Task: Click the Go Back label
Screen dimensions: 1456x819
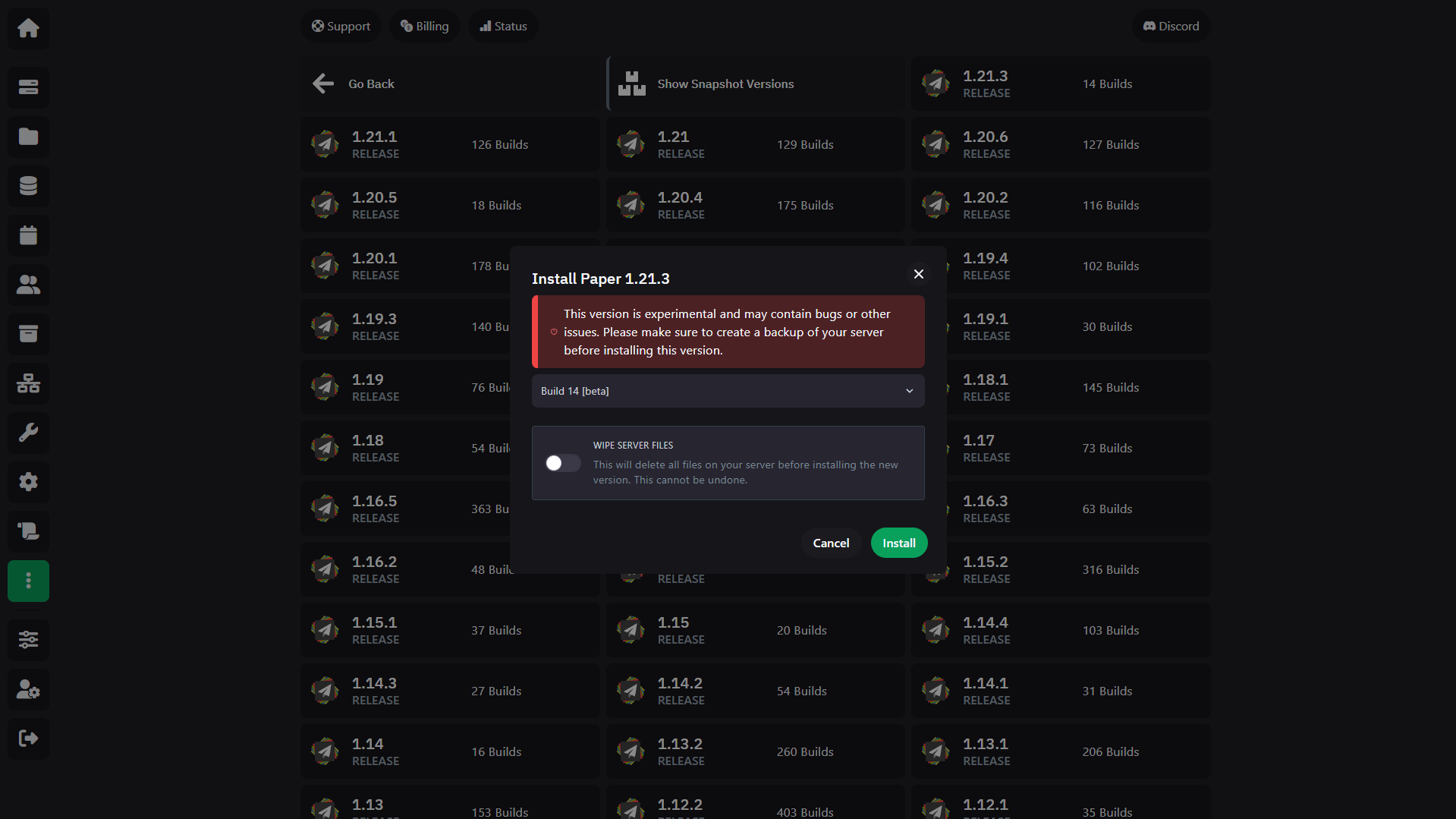Action: pos(371,83)
